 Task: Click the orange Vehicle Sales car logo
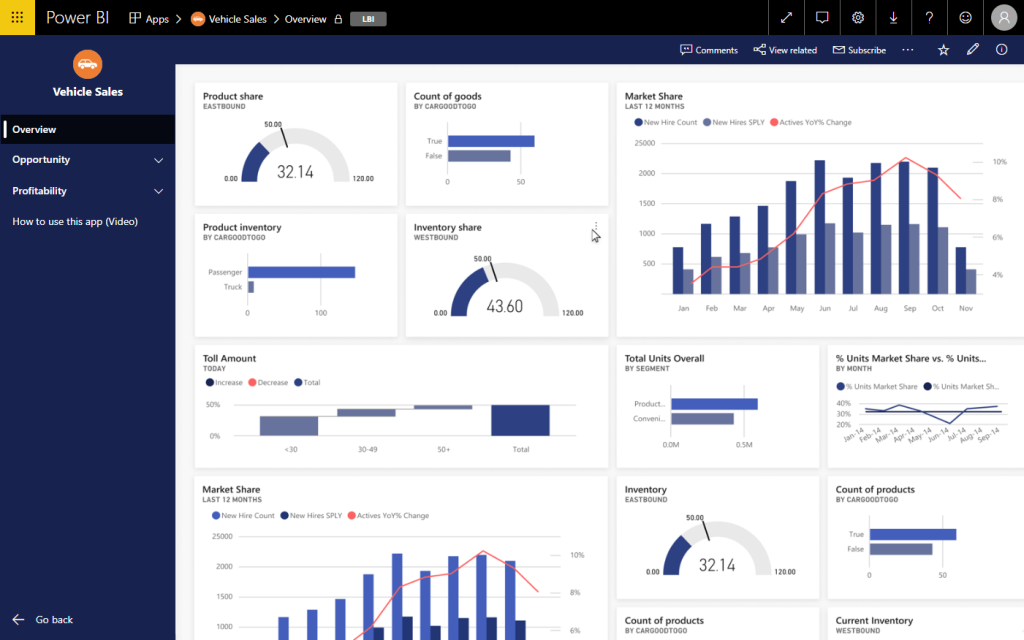(88, 64)
